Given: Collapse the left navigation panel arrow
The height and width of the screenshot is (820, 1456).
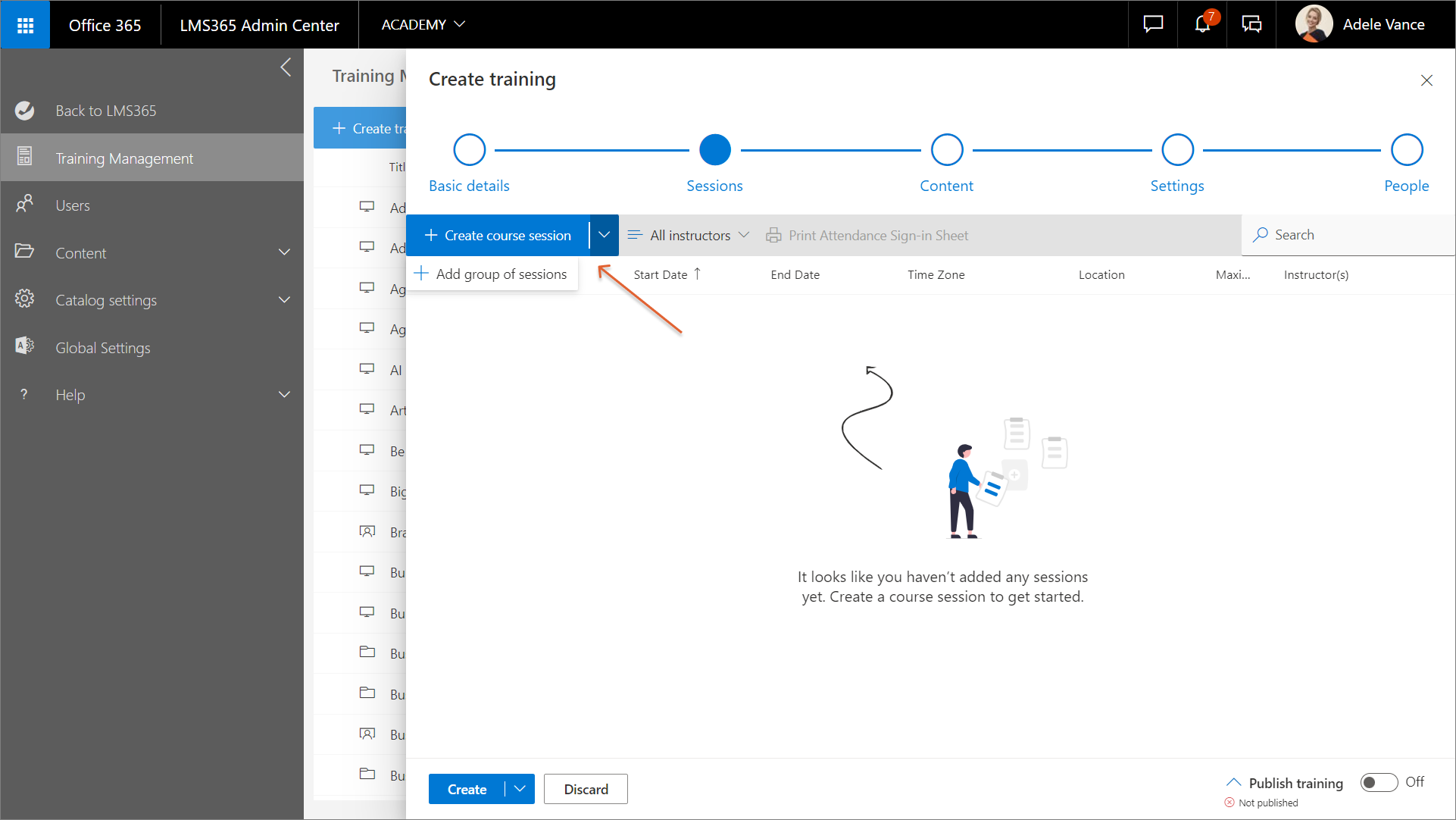Looking at the screenshot, I should (286, 67).
